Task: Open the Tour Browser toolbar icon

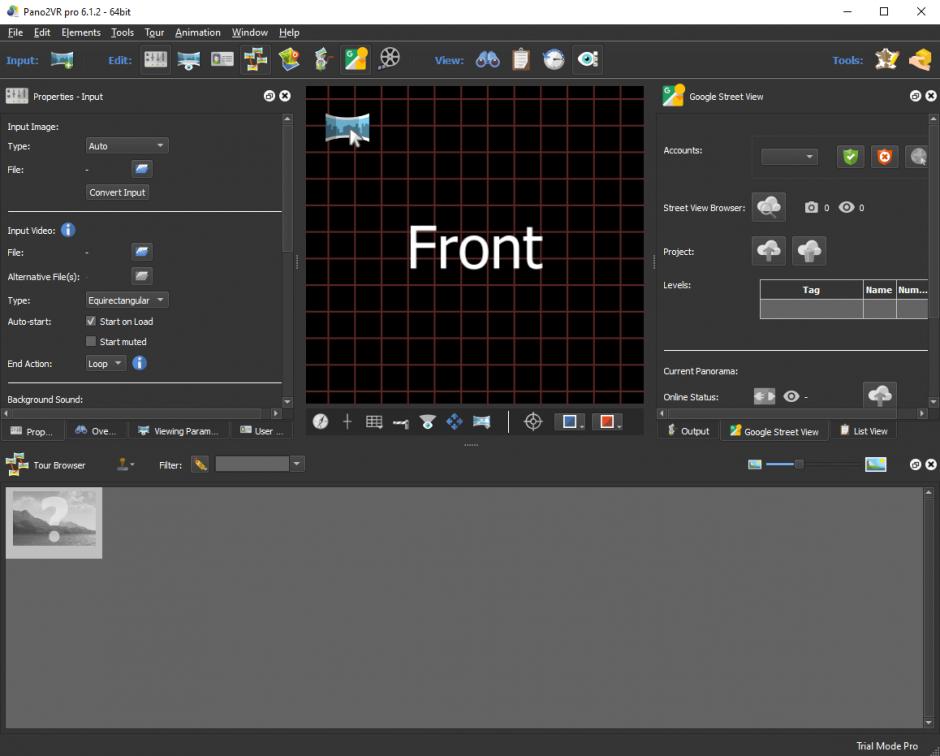Action: (255, 59)
